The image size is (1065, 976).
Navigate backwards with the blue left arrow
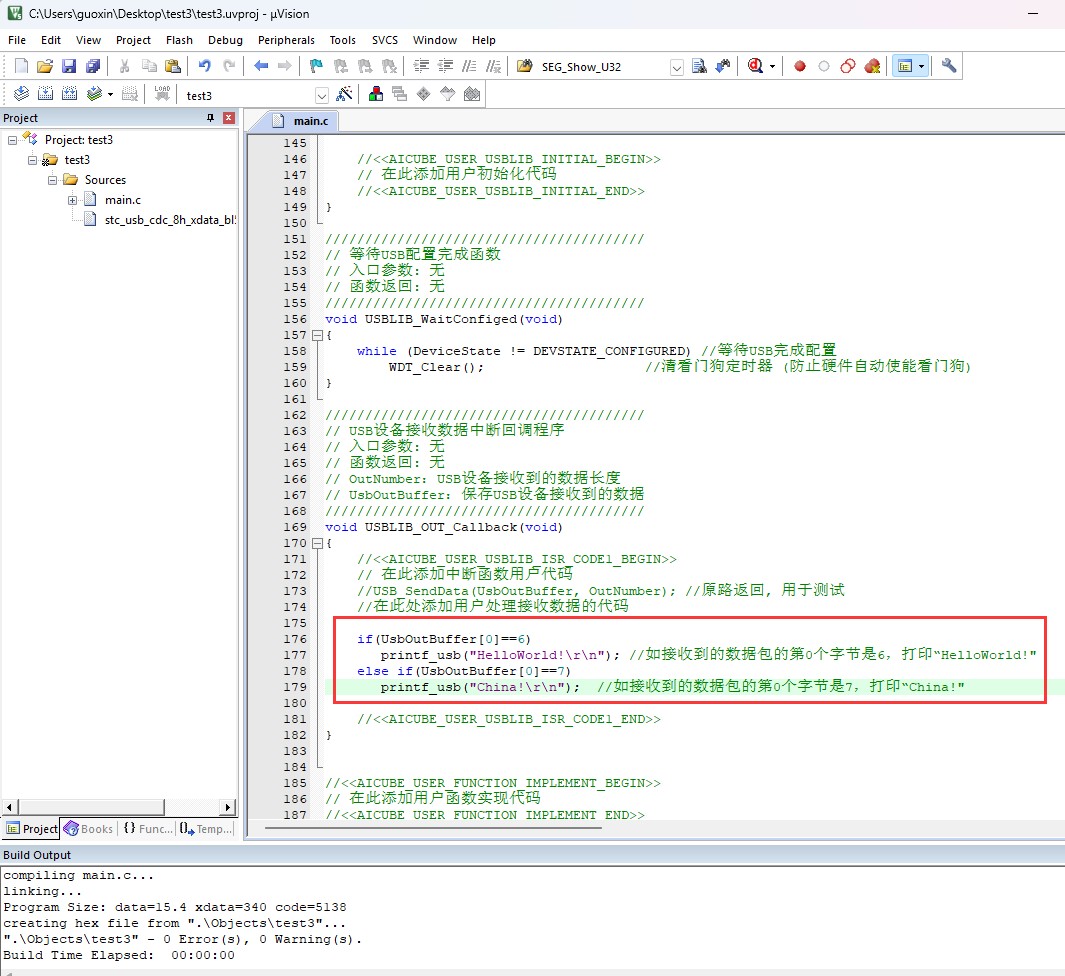tap(261, 66)
